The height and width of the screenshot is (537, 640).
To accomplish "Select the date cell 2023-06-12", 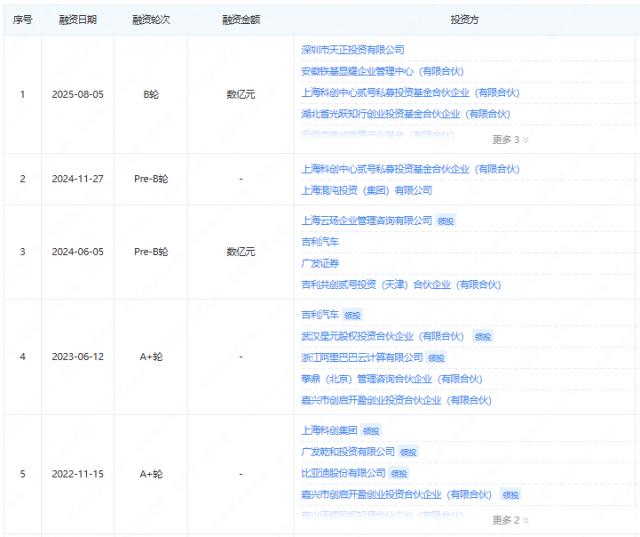I will coord(78,357).
